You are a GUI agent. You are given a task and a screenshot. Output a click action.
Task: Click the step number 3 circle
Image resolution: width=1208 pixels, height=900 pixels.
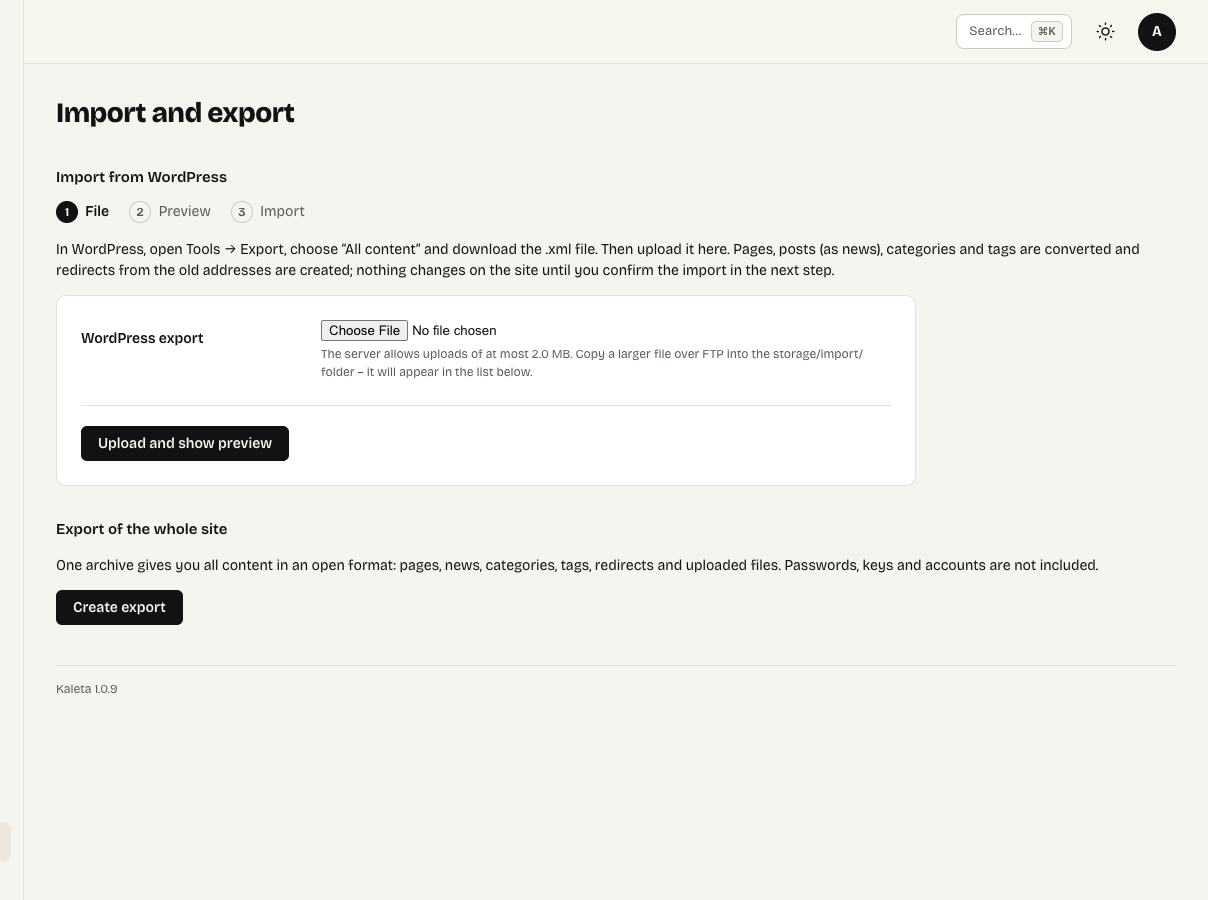click(242, 212)
